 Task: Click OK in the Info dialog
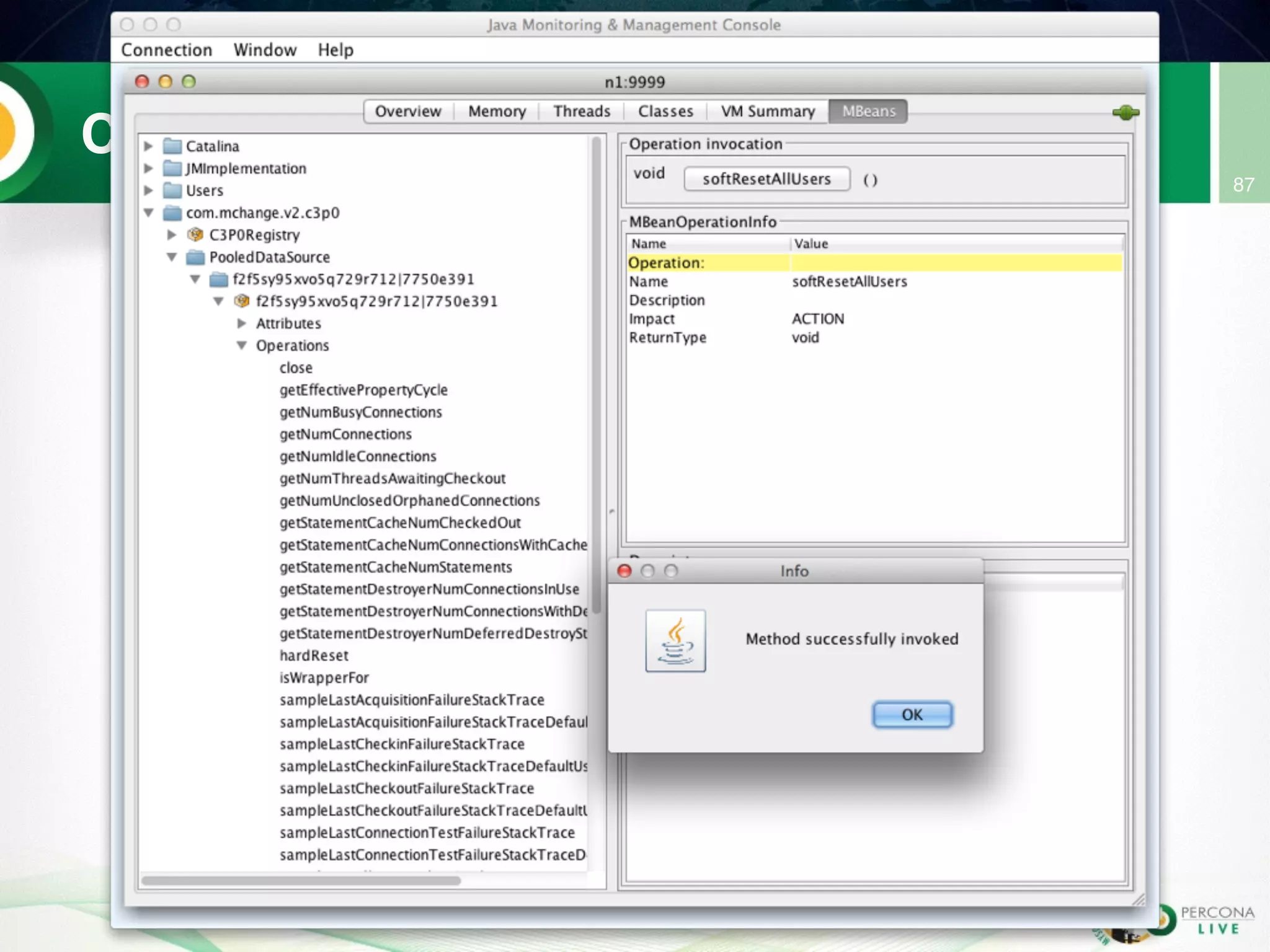912,715
